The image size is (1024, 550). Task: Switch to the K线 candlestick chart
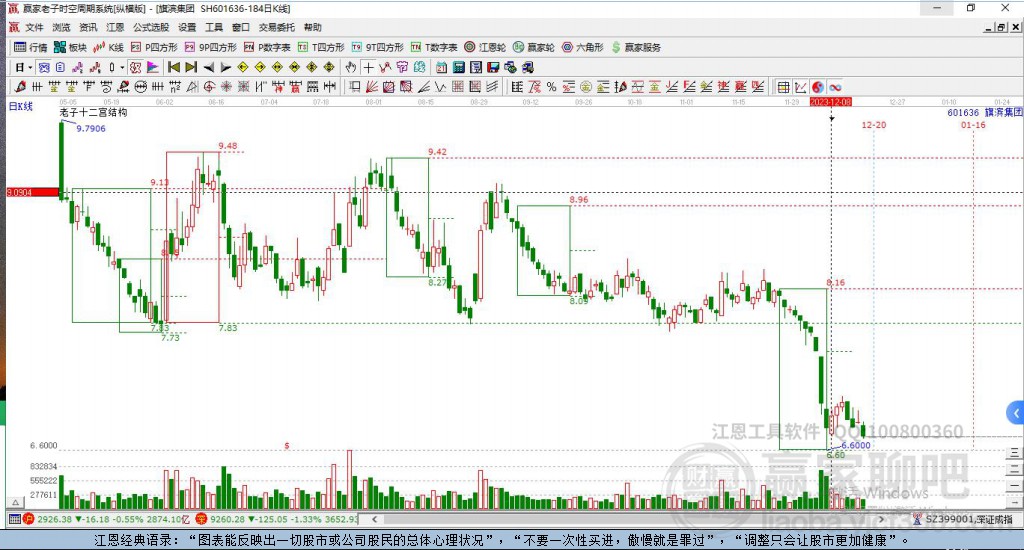click(x=109, y=47)
